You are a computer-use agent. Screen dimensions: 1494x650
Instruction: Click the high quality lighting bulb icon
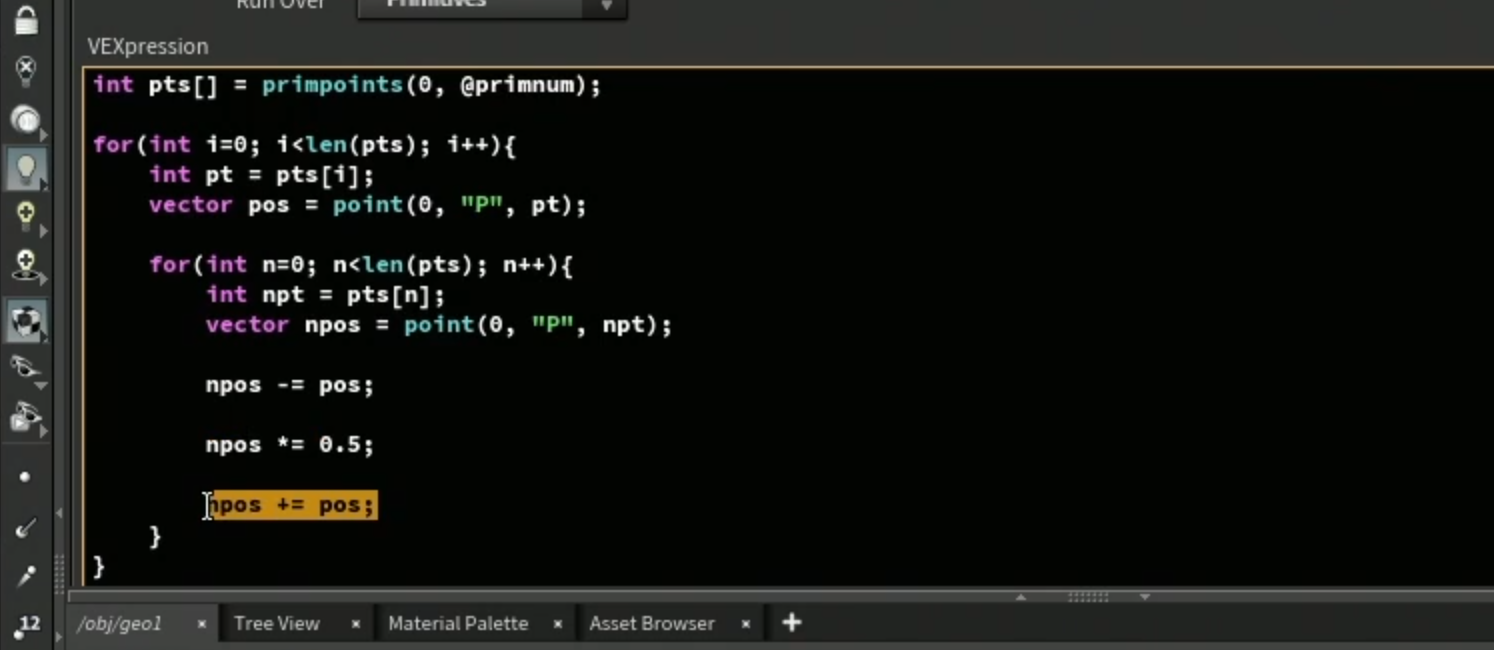25,216
